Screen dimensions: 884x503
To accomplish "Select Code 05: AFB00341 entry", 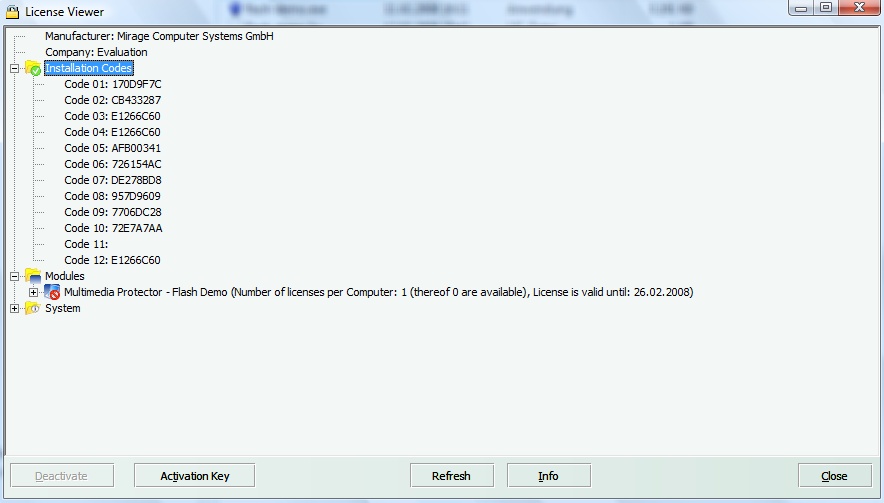I will (112, 148).
